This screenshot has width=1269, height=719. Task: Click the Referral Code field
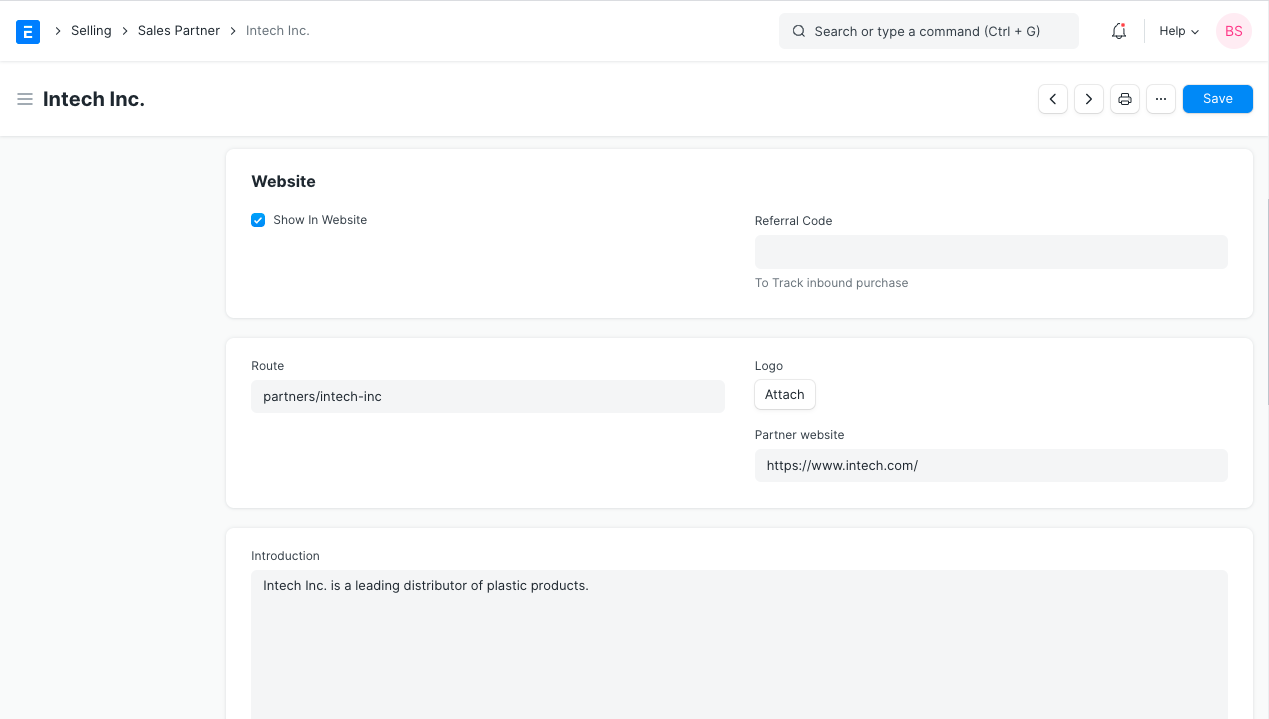coord(990,252)
